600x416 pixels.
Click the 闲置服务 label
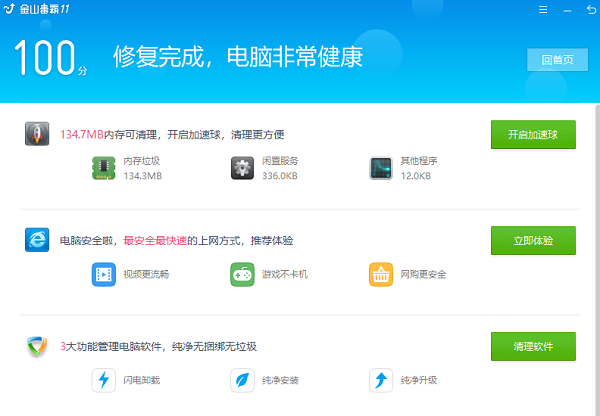point(280,161)
